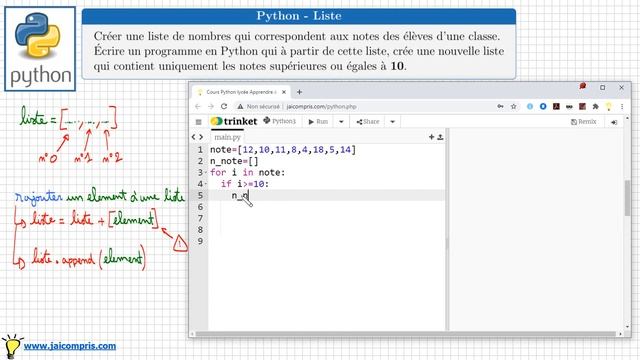Open a new browser tab
This screenshot has width=640, height=360.
coord(299,92)
